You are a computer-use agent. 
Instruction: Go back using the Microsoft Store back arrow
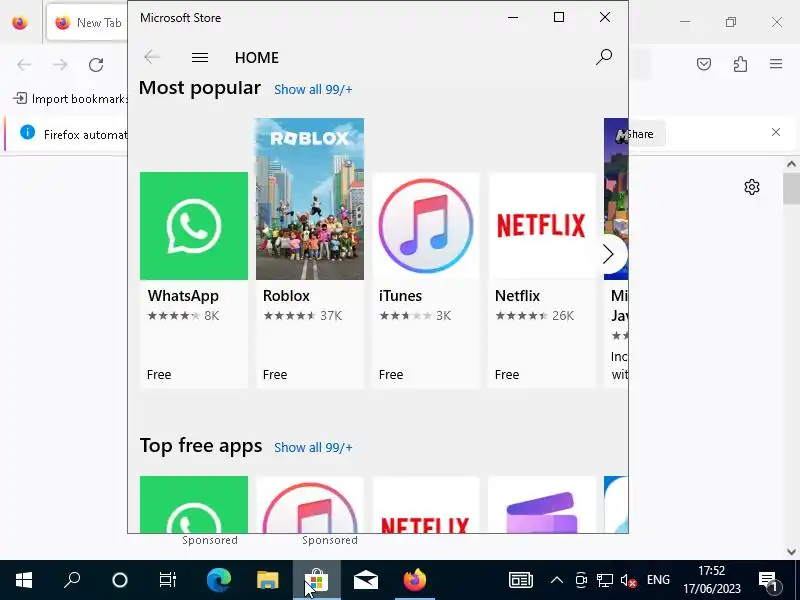pos(152,57)
